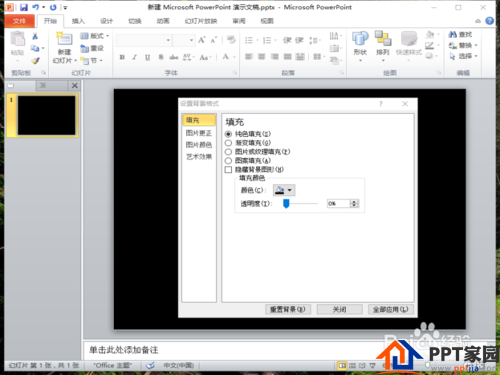This screenshot has height=375, width=500.
Task: Toggle Italic formatting
Action: click(135, 57)
